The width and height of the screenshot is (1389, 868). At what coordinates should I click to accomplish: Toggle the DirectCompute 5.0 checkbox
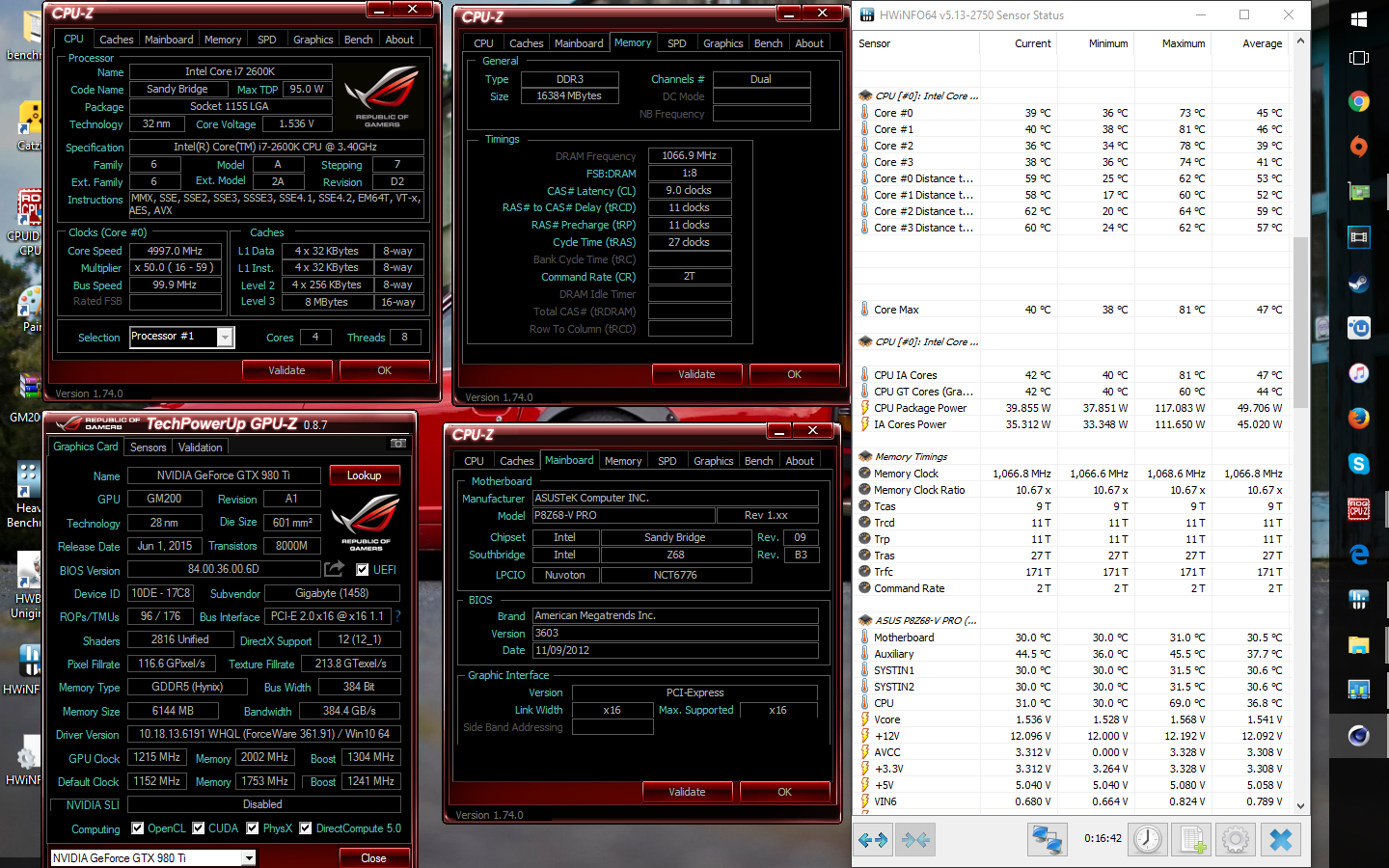point(305,828)
